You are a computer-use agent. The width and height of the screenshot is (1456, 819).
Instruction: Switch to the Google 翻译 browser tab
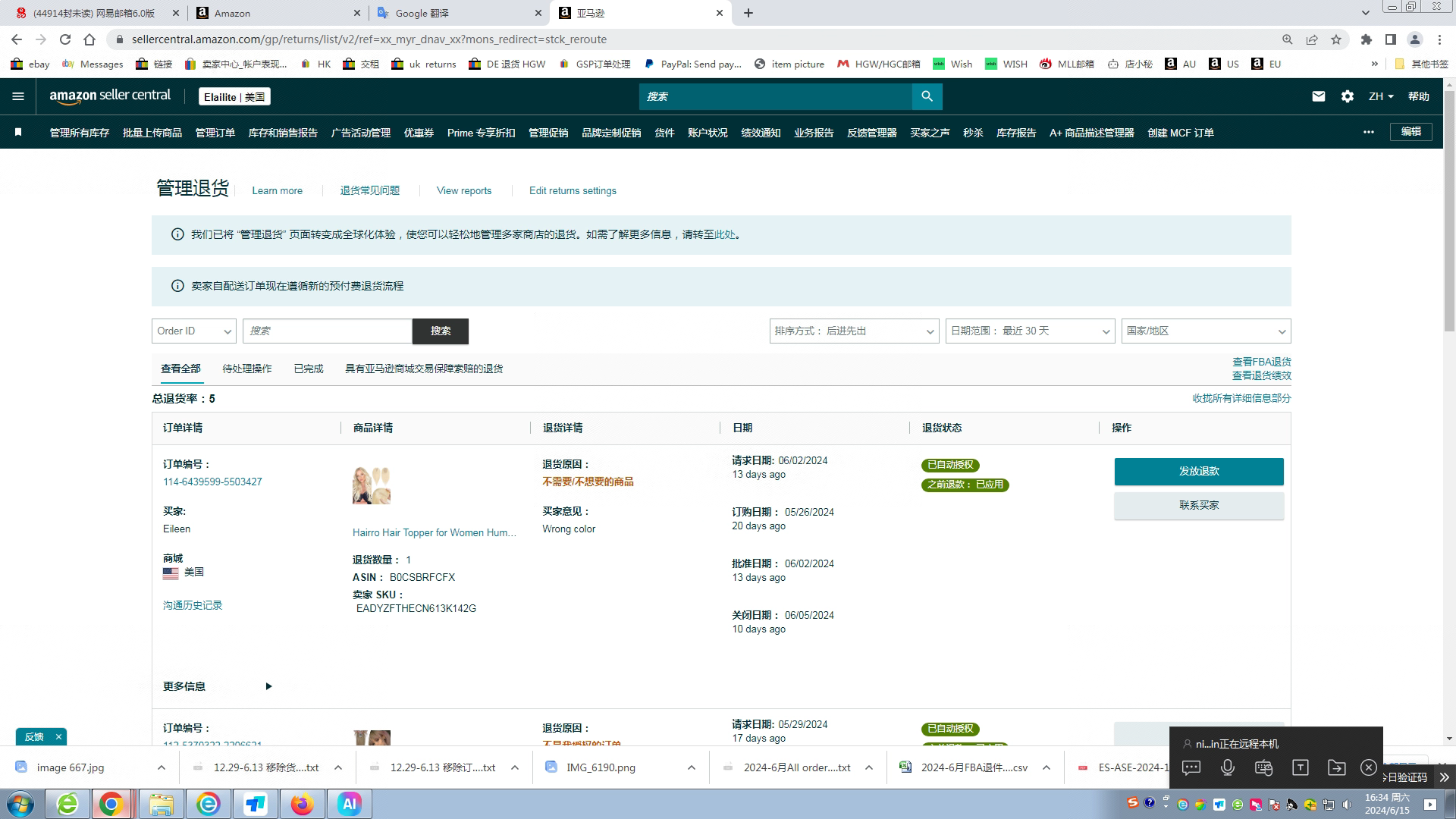[x=459, y=13]
